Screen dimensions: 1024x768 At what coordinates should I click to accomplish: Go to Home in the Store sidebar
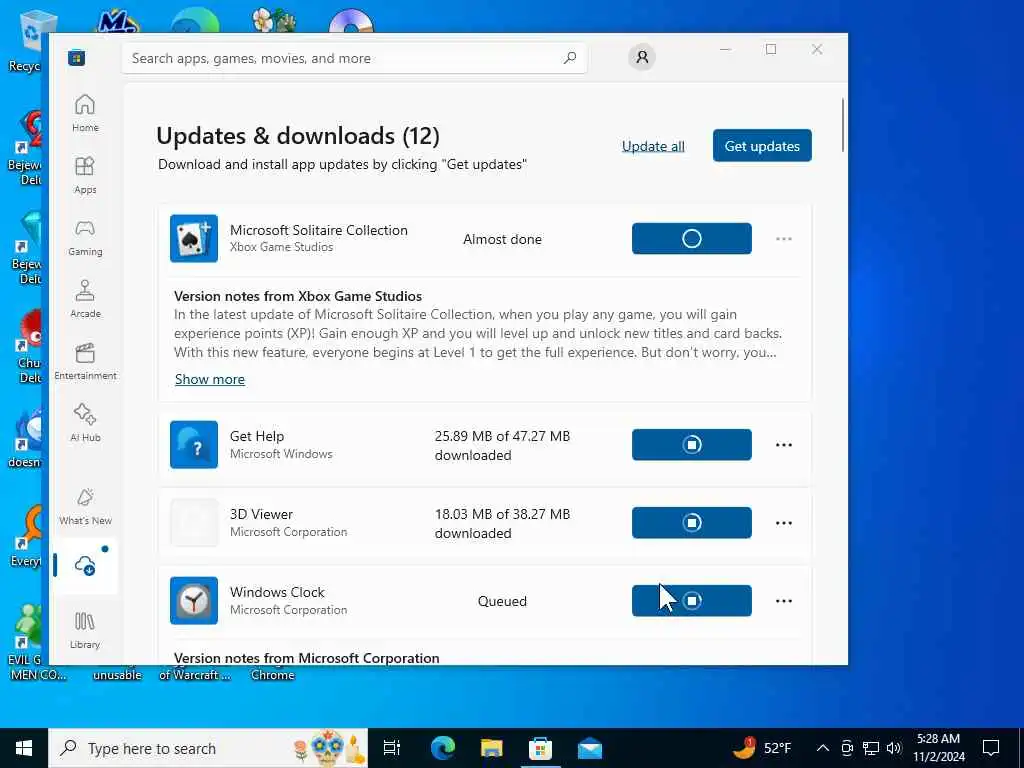85,113
